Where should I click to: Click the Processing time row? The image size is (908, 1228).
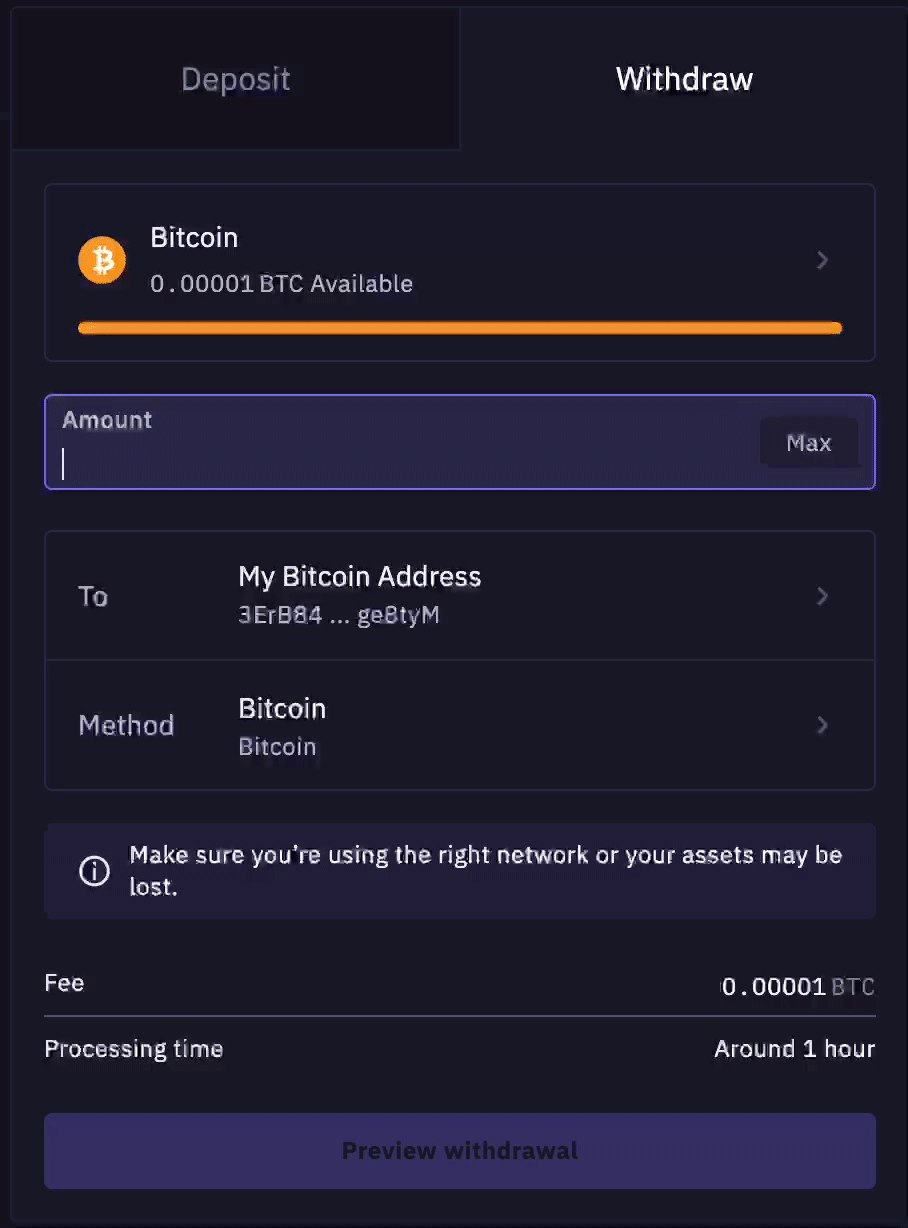(459, 1048)
